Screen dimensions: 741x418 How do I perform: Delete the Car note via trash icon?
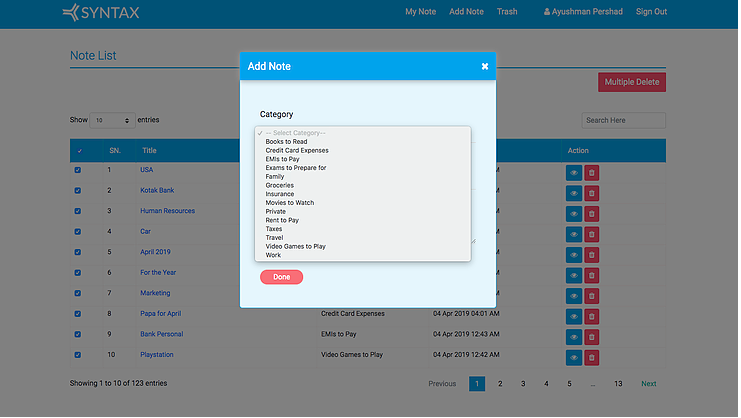tap(591, 234)
